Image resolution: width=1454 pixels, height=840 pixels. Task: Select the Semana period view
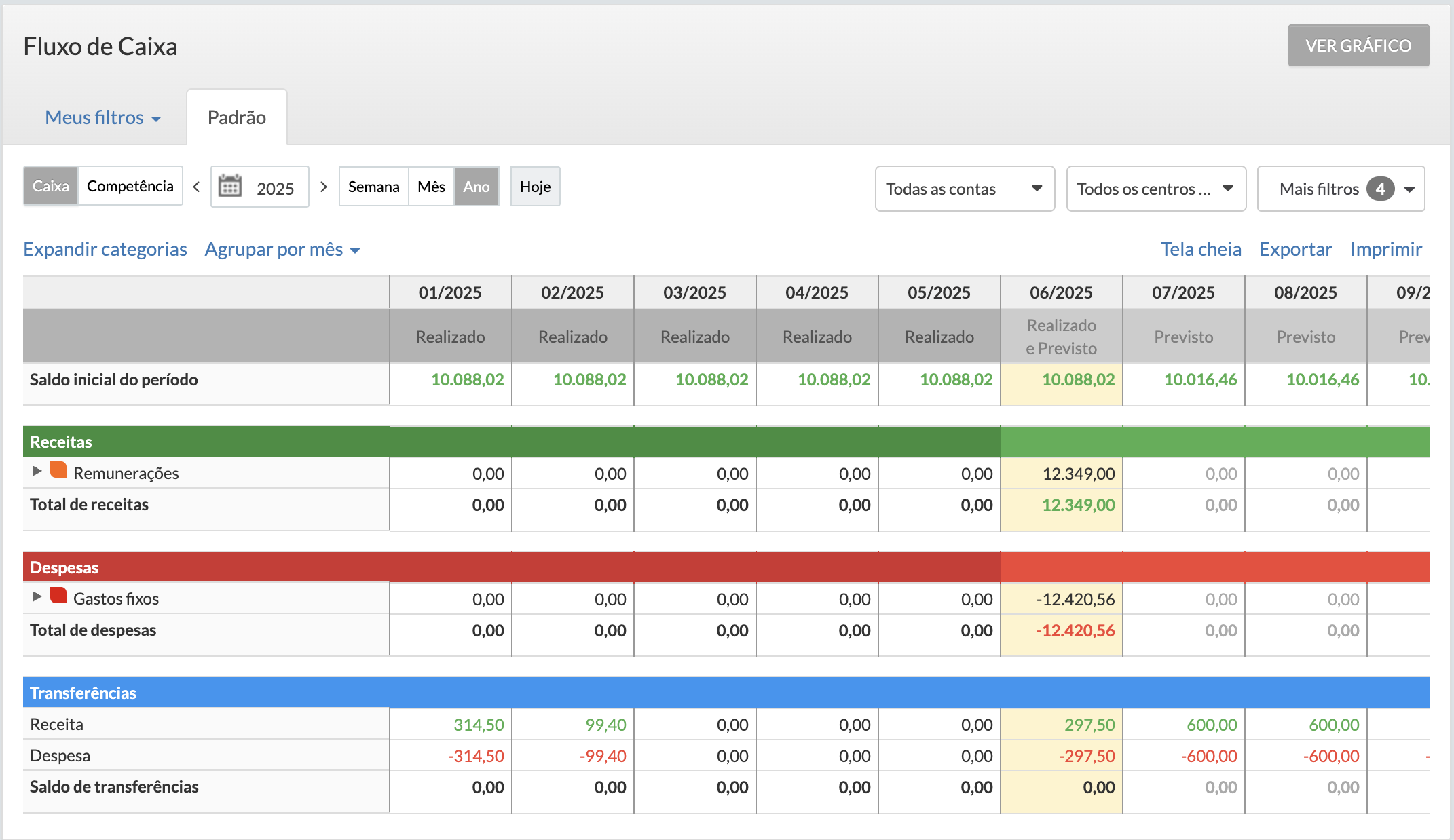pos(373,187)
